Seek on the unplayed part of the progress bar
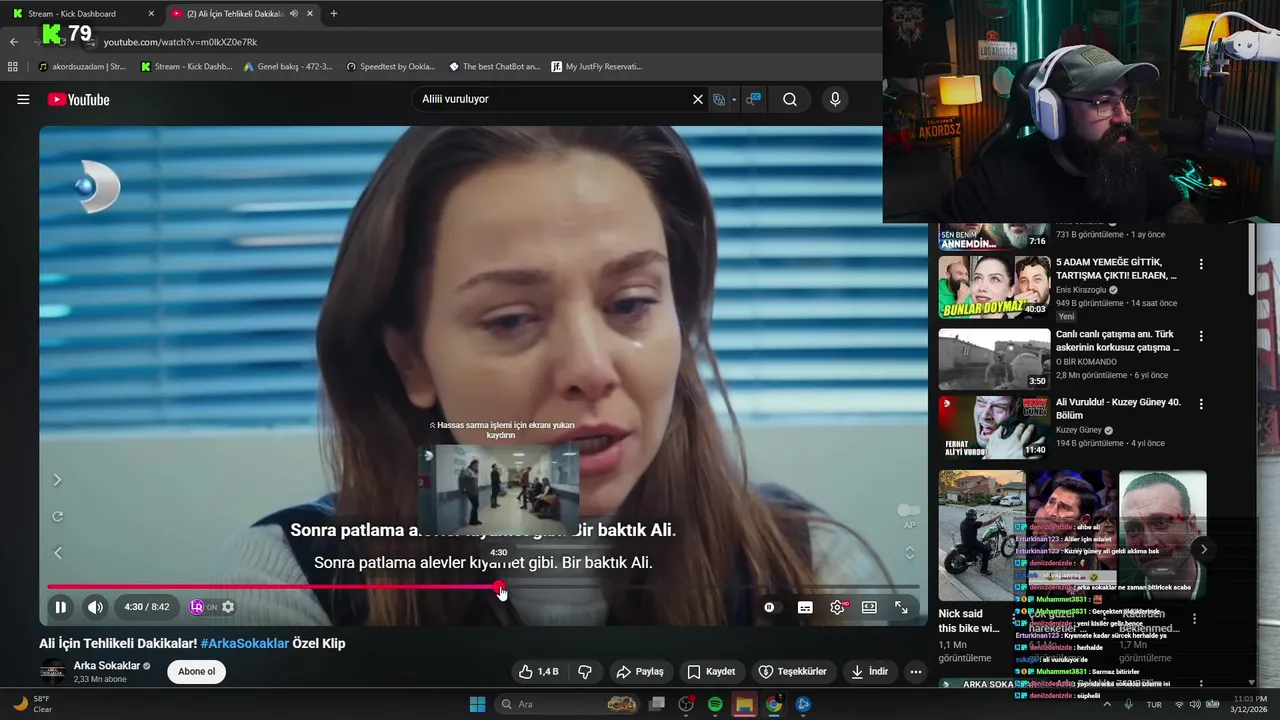This screenshot has width=1280, height=720. (712, 587)
